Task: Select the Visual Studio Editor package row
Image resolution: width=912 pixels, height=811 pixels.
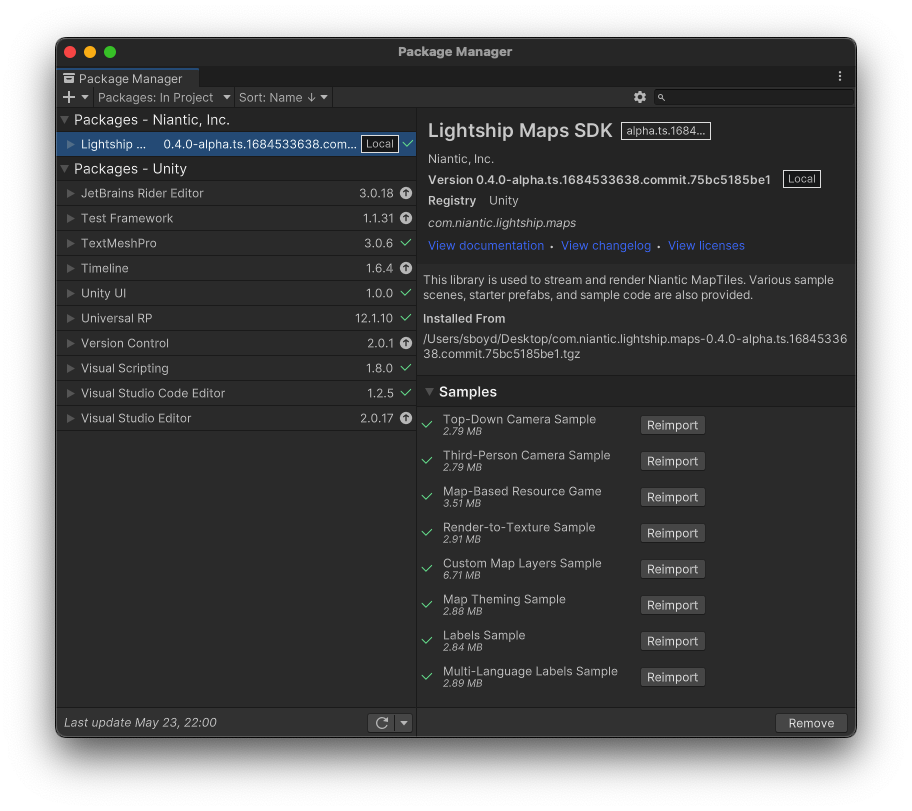Action: click(236, 418)
